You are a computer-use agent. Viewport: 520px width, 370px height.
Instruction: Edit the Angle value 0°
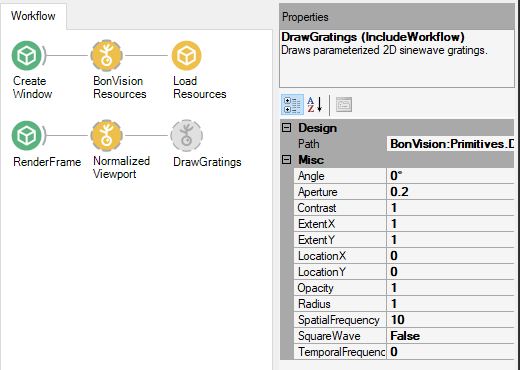(x=450, y=176)
